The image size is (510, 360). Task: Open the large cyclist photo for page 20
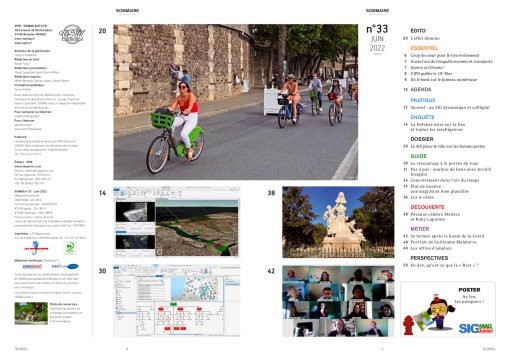(235, 102)
